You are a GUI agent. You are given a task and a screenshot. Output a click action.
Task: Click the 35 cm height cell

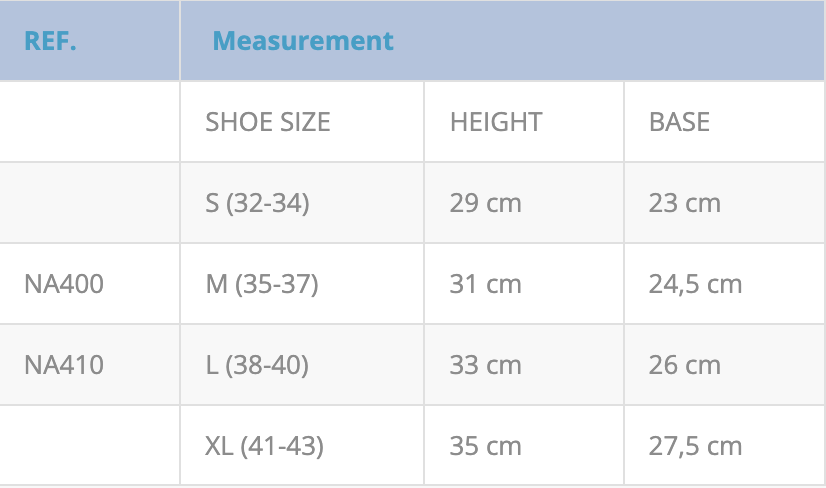click(x=485, y=446)
